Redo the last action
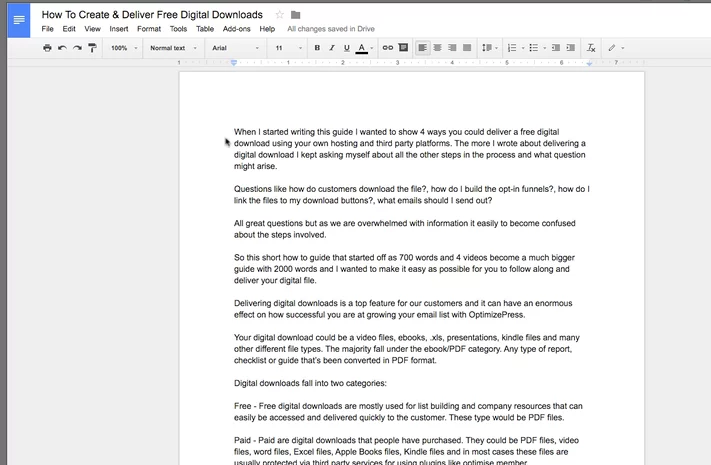Screen dimensions: 711x465 tap(77, 48)
